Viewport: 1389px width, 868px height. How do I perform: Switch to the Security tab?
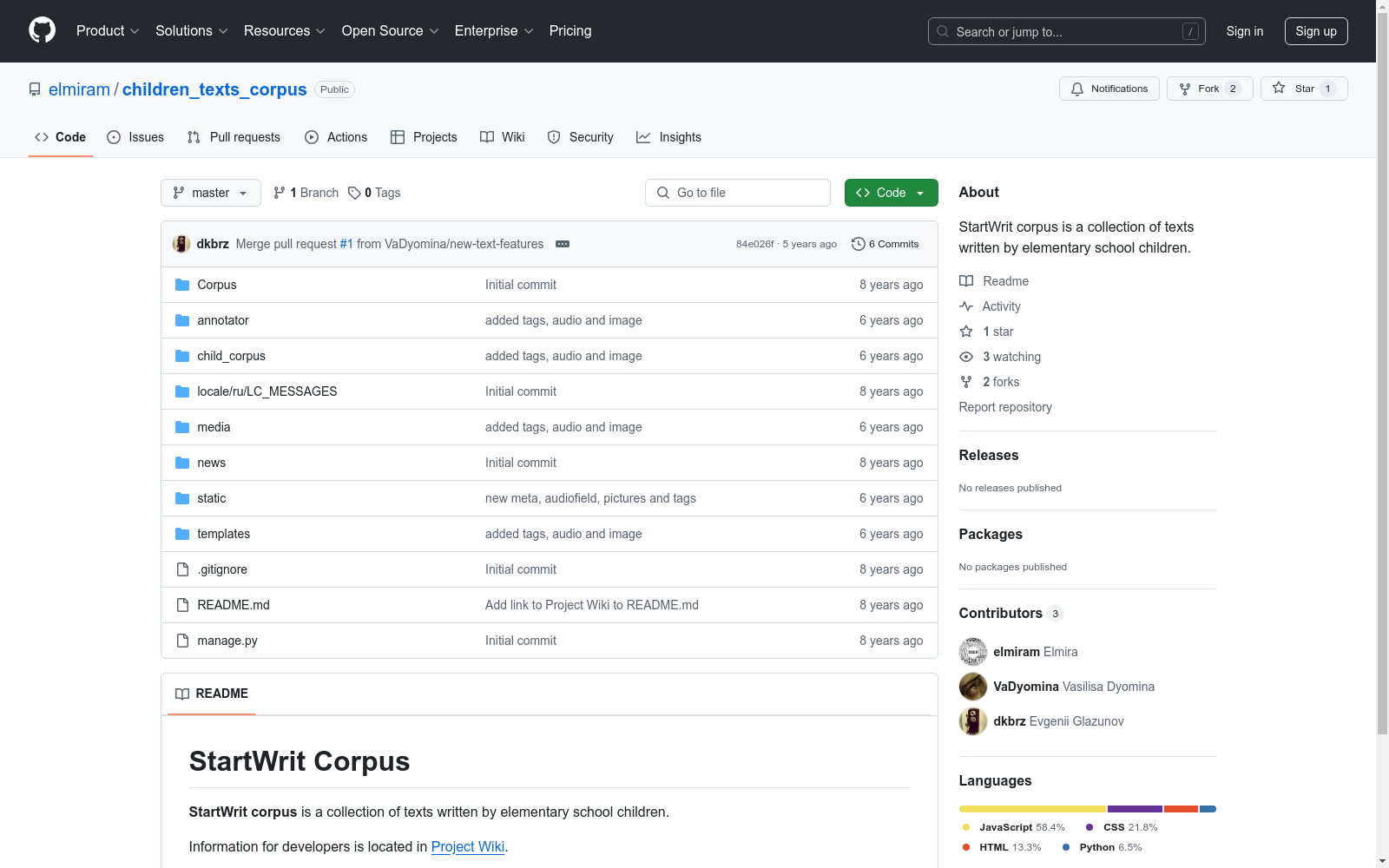[581, 137]
